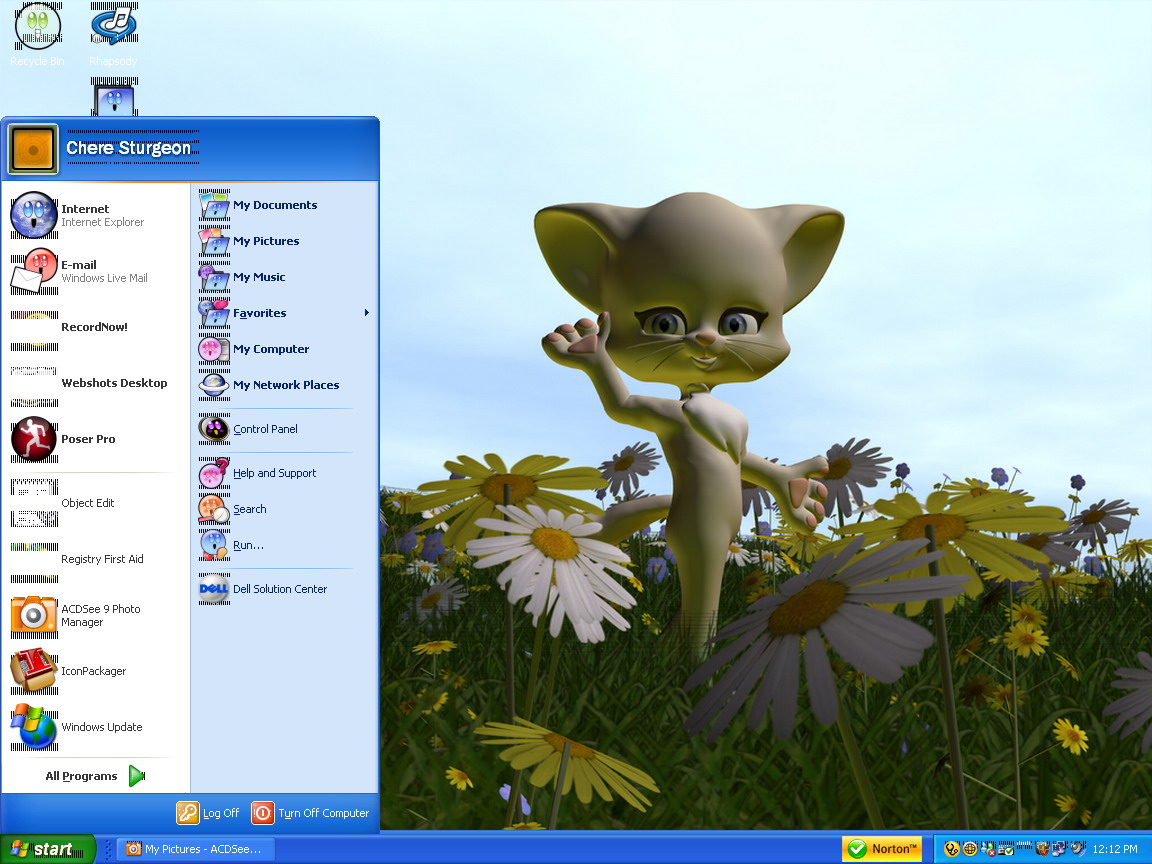Open Favorites star folder icon
Viewport: 1152px width, 864px height.
(x=214, y=313)
